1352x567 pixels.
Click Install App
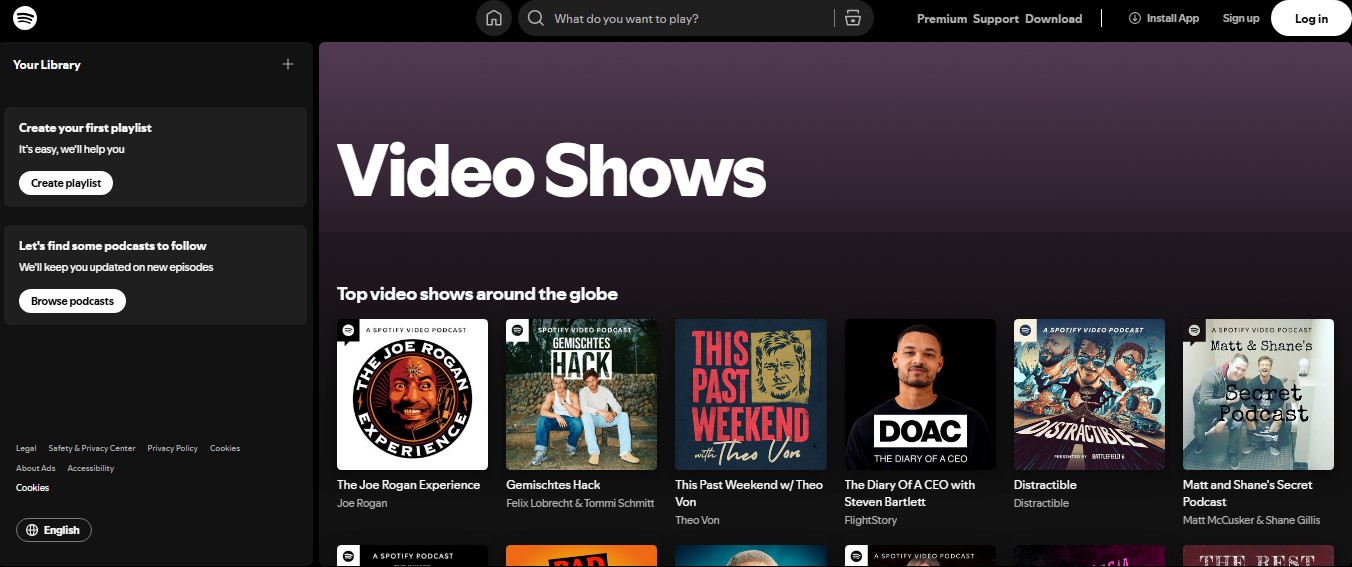tap(1163, 18)
